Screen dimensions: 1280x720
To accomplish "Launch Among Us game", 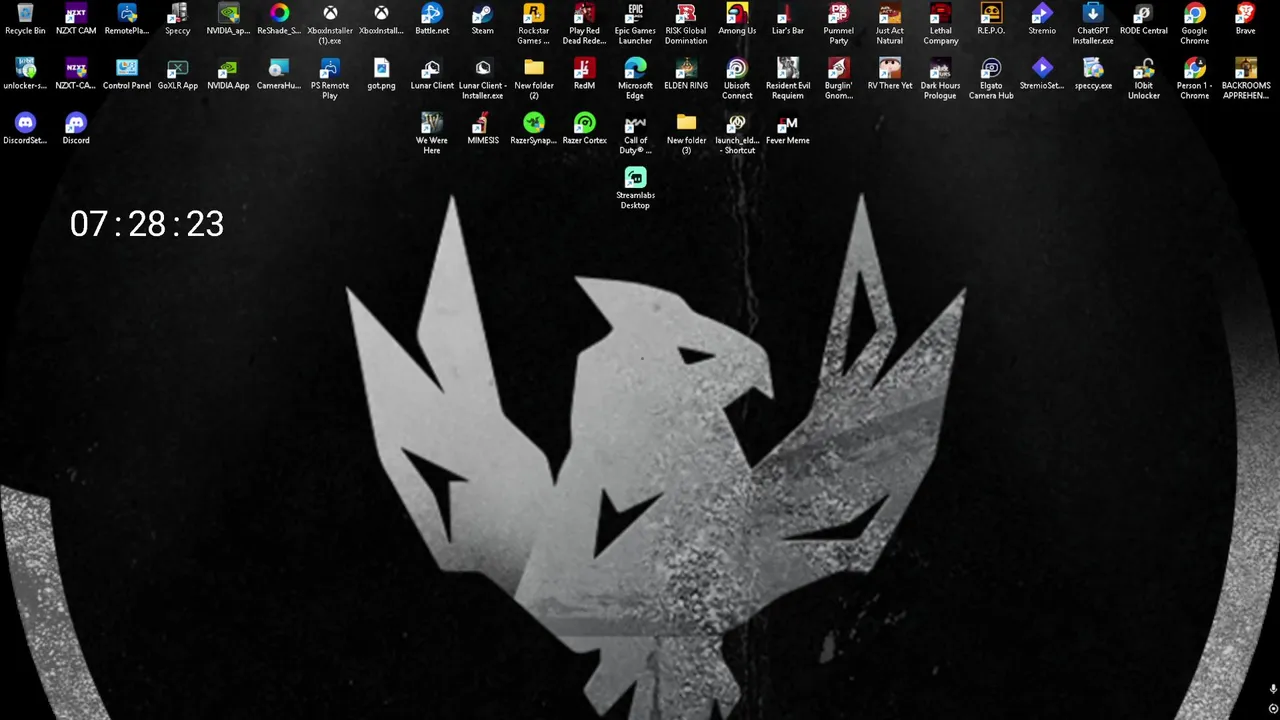I will click(x=737, y=19).
